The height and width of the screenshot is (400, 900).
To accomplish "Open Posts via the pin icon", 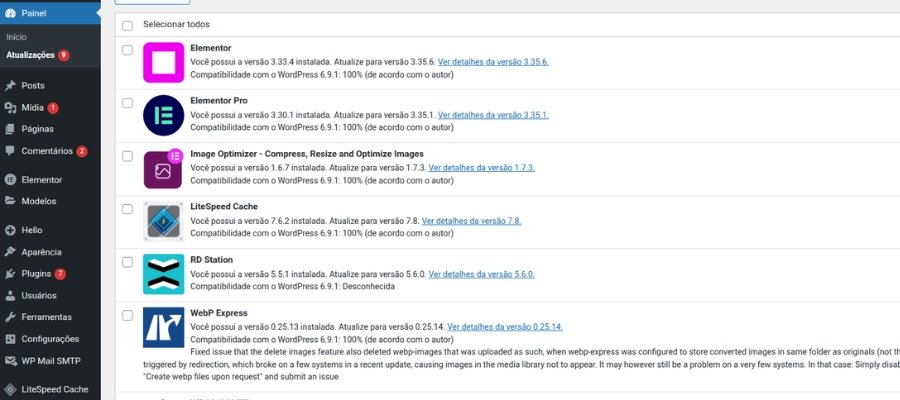I will pos(10,86).
